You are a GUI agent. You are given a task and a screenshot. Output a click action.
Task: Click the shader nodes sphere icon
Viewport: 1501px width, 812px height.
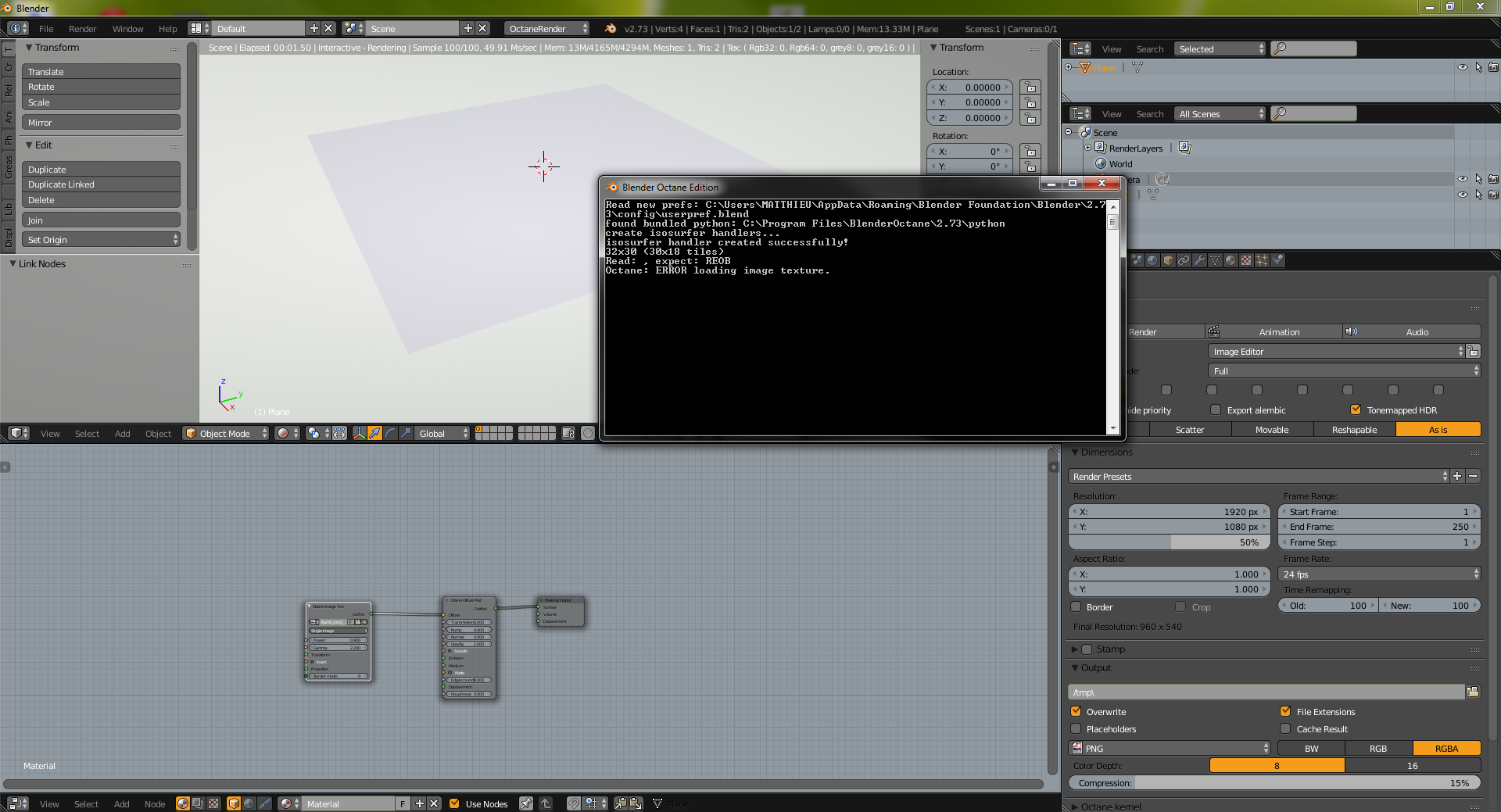coord(183,803)
